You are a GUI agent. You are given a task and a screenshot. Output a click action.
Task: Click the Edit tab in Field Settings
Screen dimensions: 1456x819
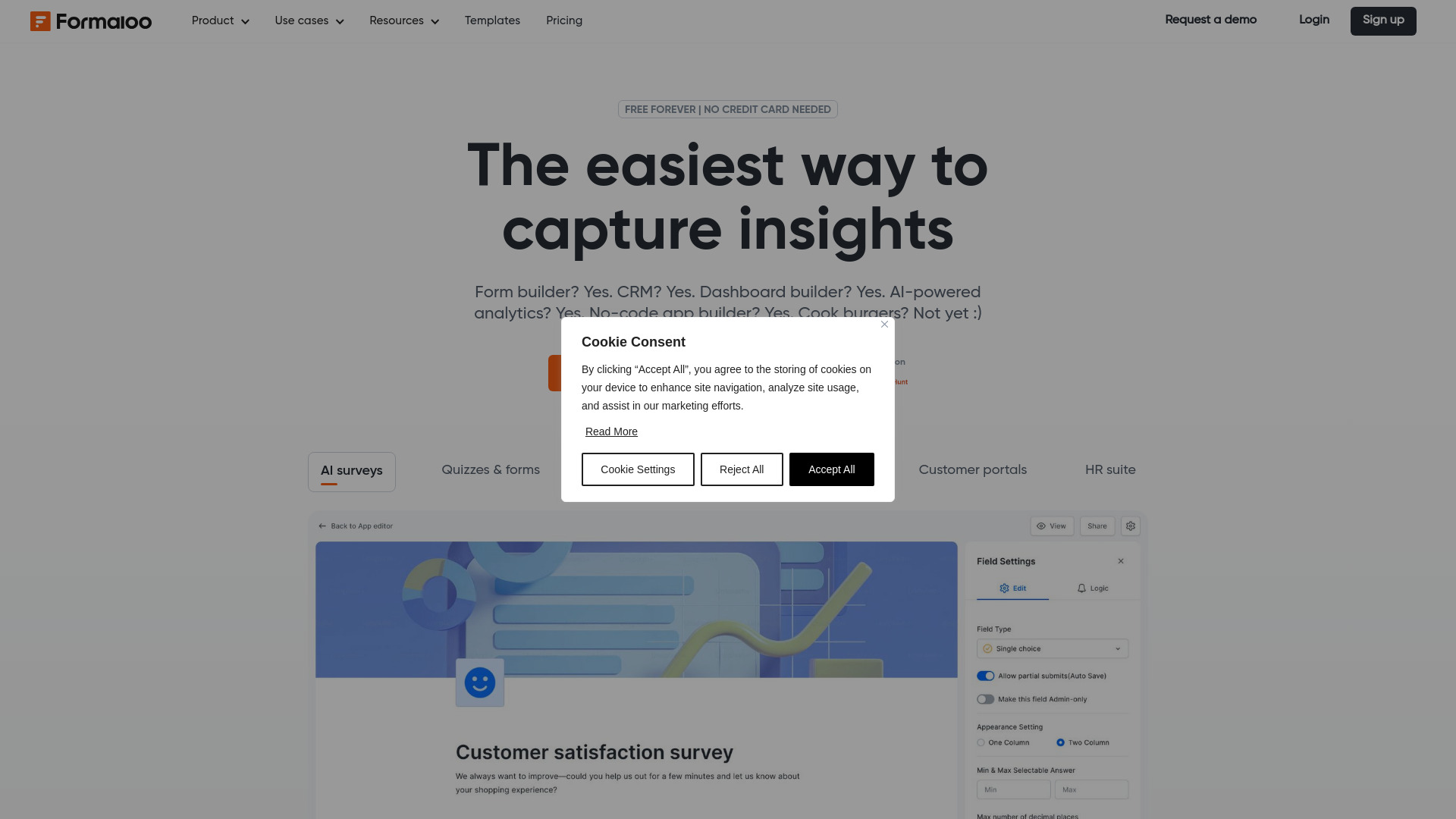[x=1013, y=588]
